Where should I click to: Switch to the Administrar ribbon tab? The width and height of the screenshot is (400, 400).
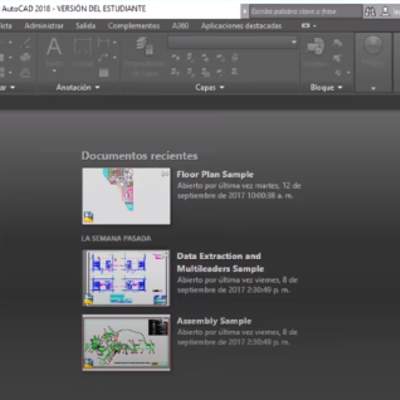[x=44, y=26]
